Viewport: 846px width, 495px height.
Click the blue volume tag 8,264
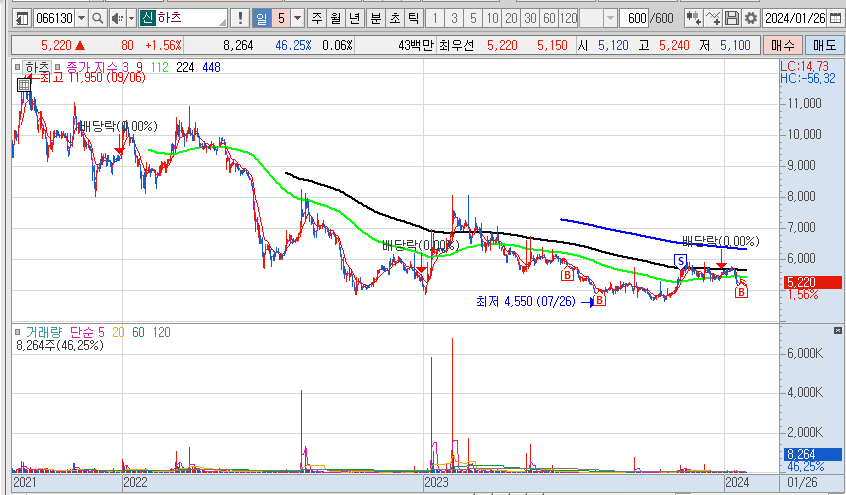(x=813, y=455)
